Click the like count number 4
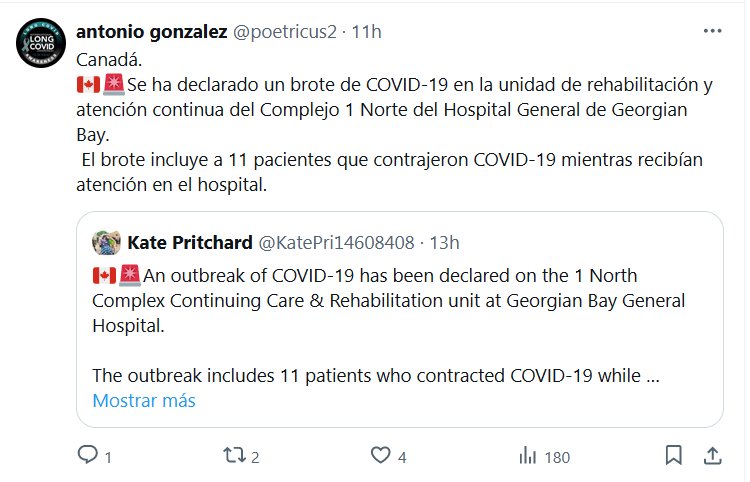Viewport: 750px width, 482px height. point(402,457)
